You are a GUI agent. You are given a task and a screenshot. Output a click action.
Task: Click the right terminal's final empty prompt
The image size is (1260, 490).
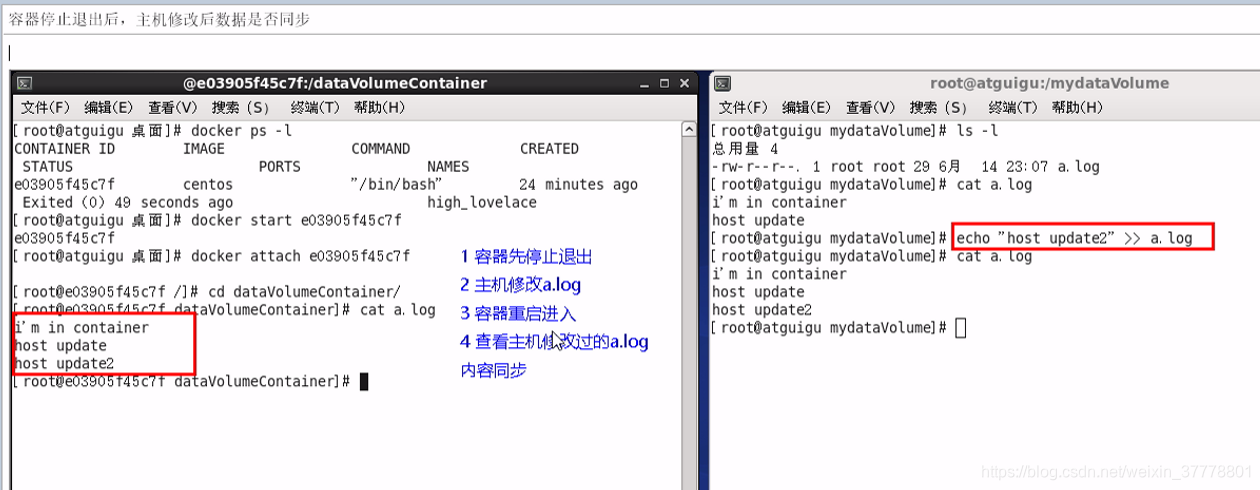click(839, 328)
